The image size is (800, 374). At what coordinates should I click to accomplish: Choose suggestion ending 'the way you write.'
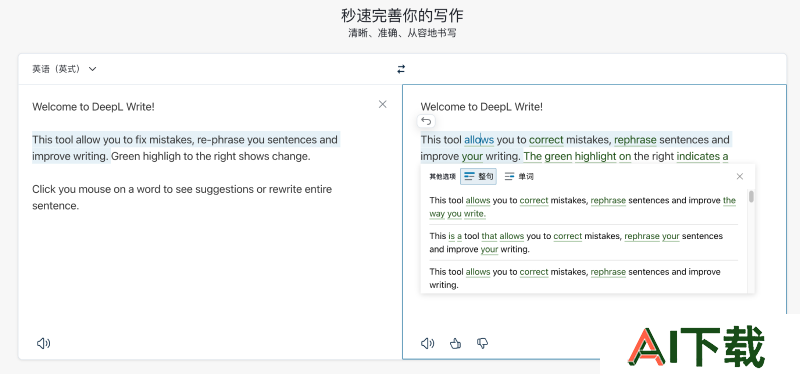click(583, 207)
